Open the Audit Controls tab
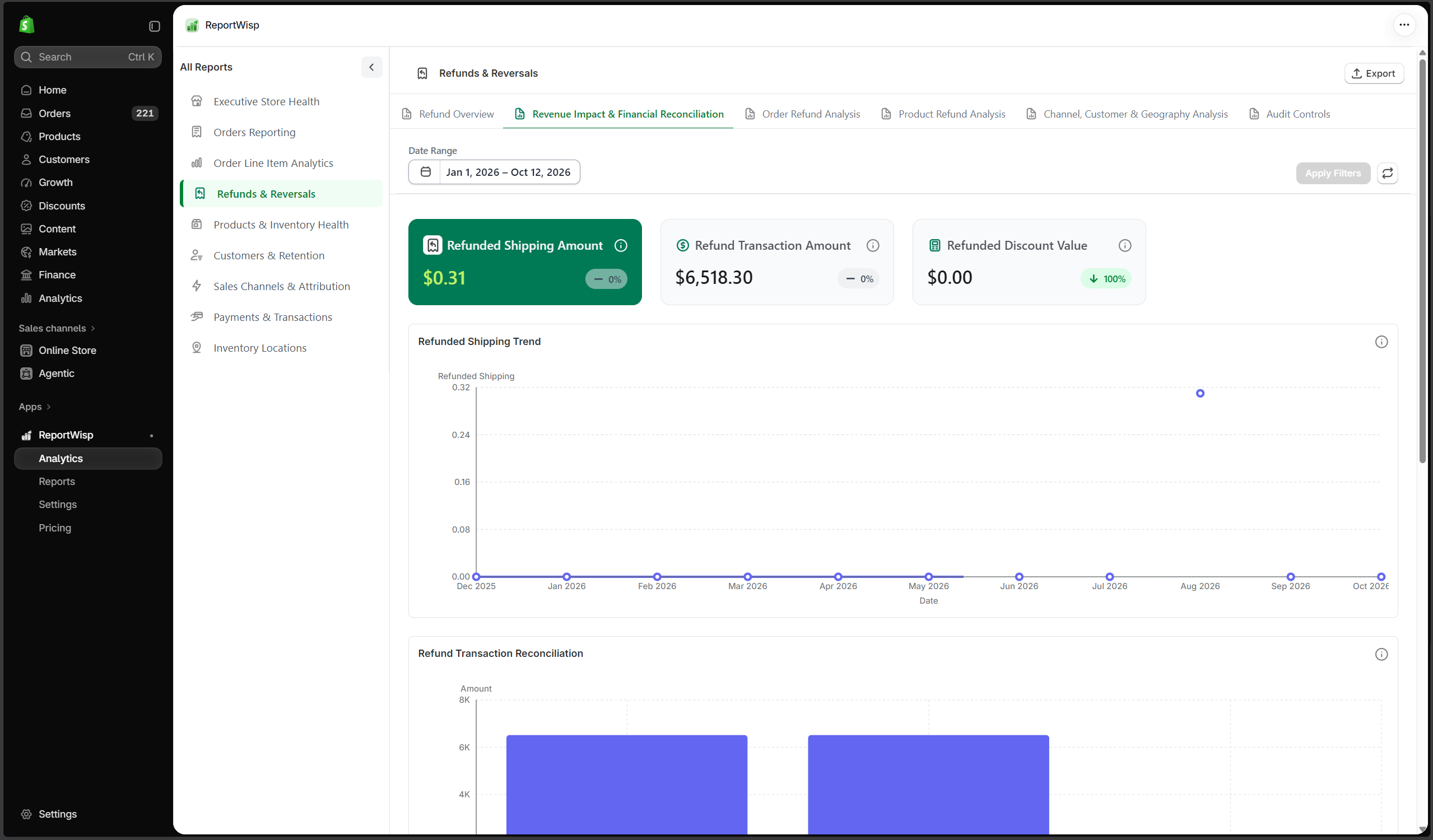 click(x=1289, y=114)
